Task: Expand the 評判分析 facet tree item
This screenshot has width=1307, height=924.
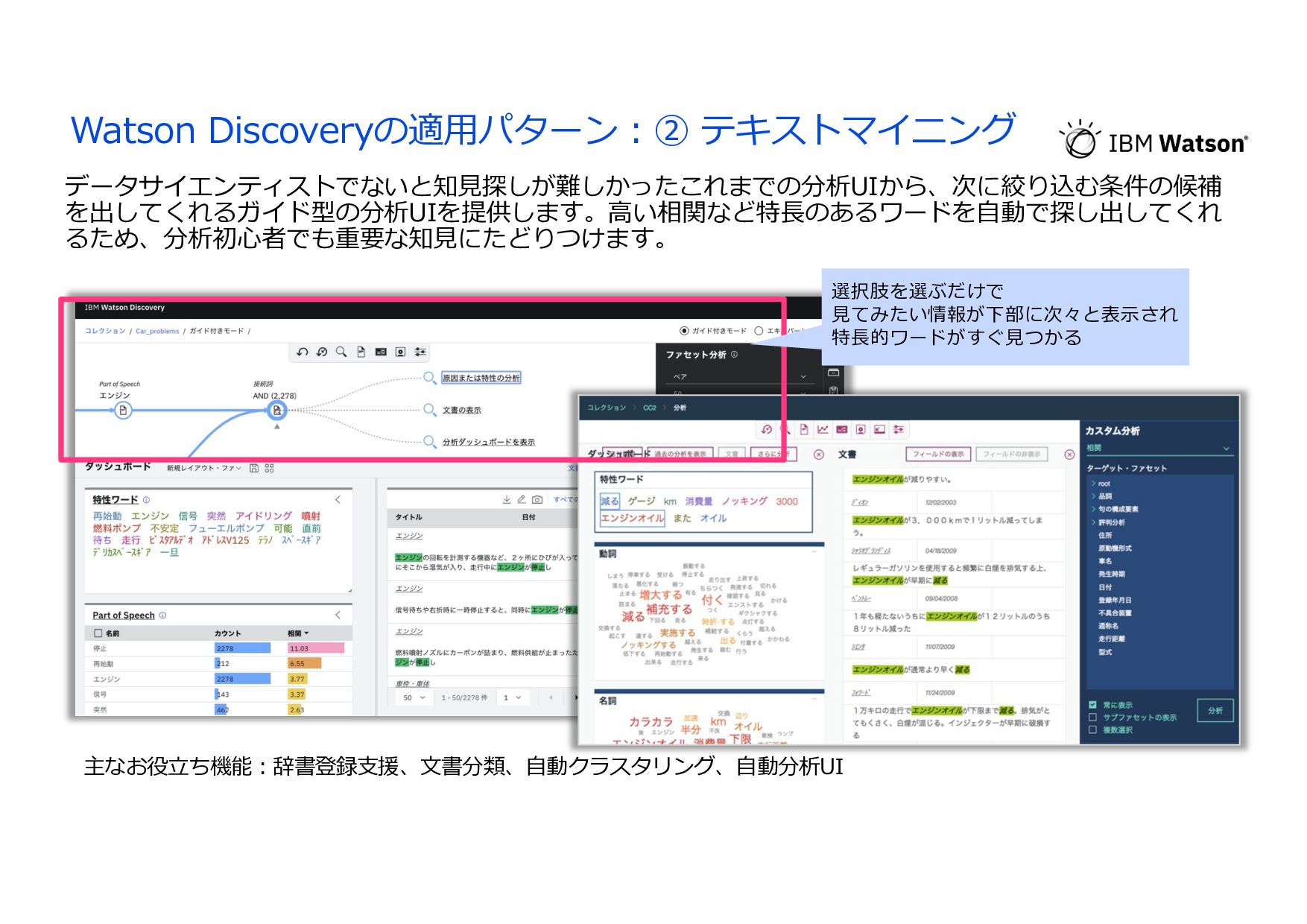Action: pyautogui.click(x=1094, y=522)
